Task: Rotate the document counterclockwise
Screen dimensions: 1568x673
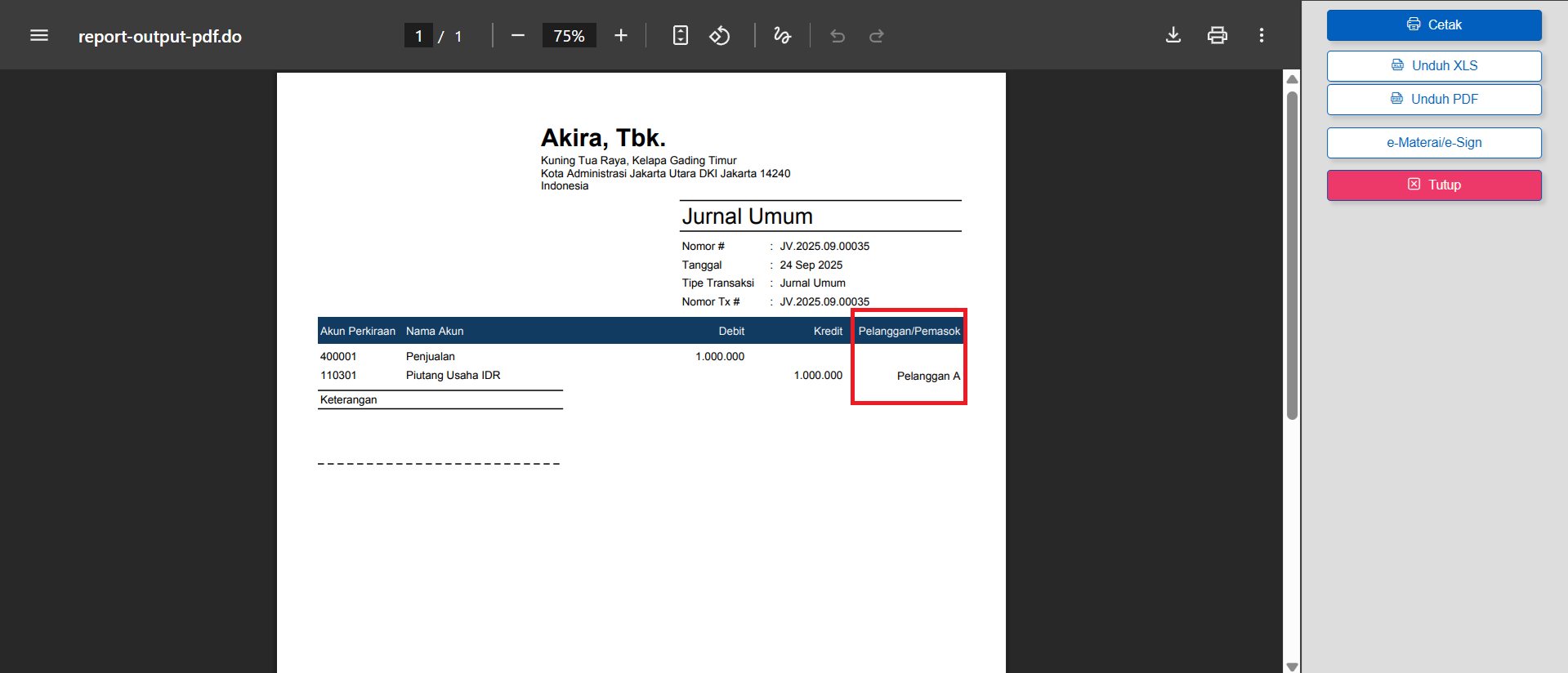Action: (x=720, y=36)
